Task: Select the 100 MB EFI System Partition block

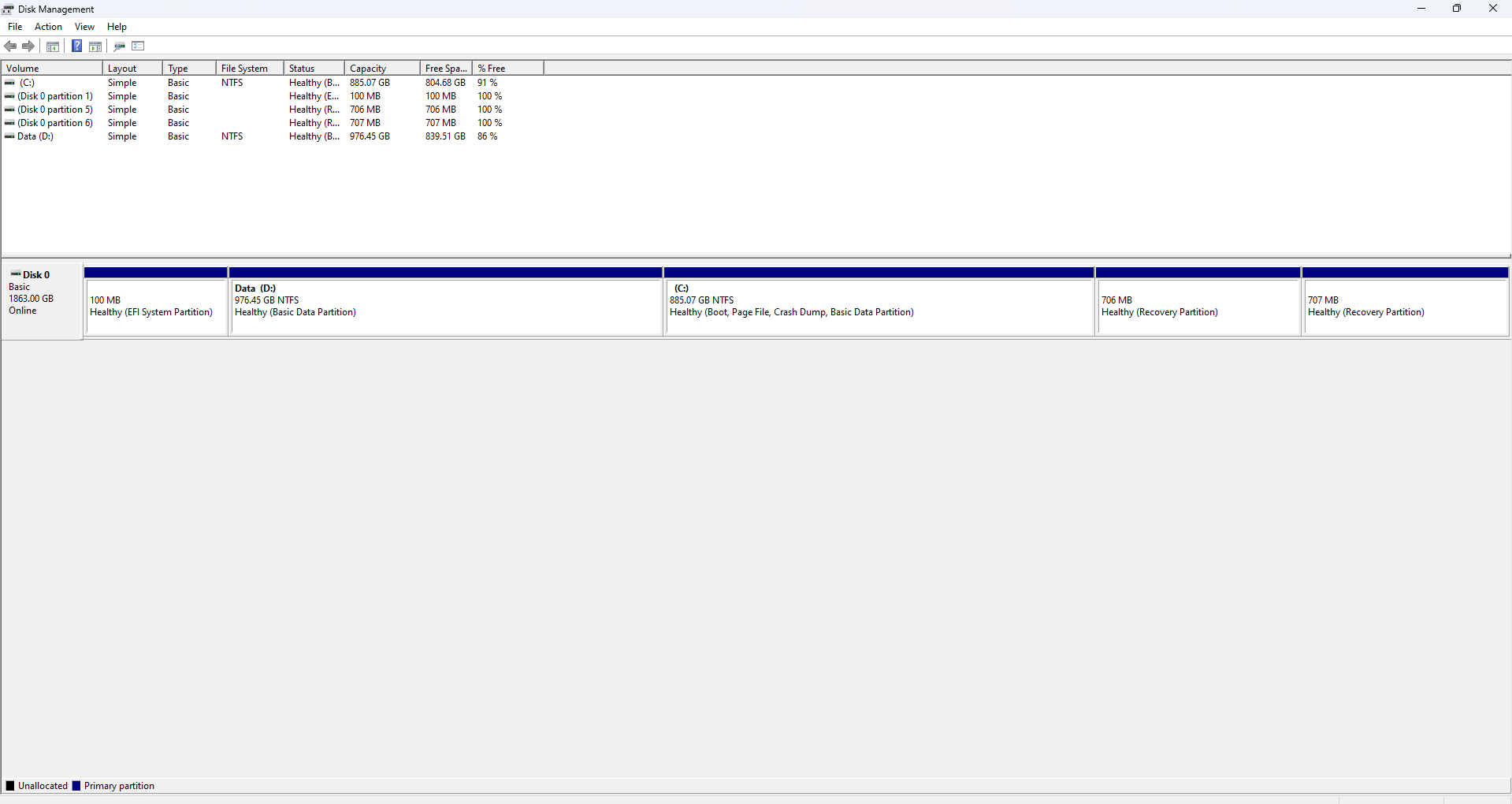Action: [155, 307]
